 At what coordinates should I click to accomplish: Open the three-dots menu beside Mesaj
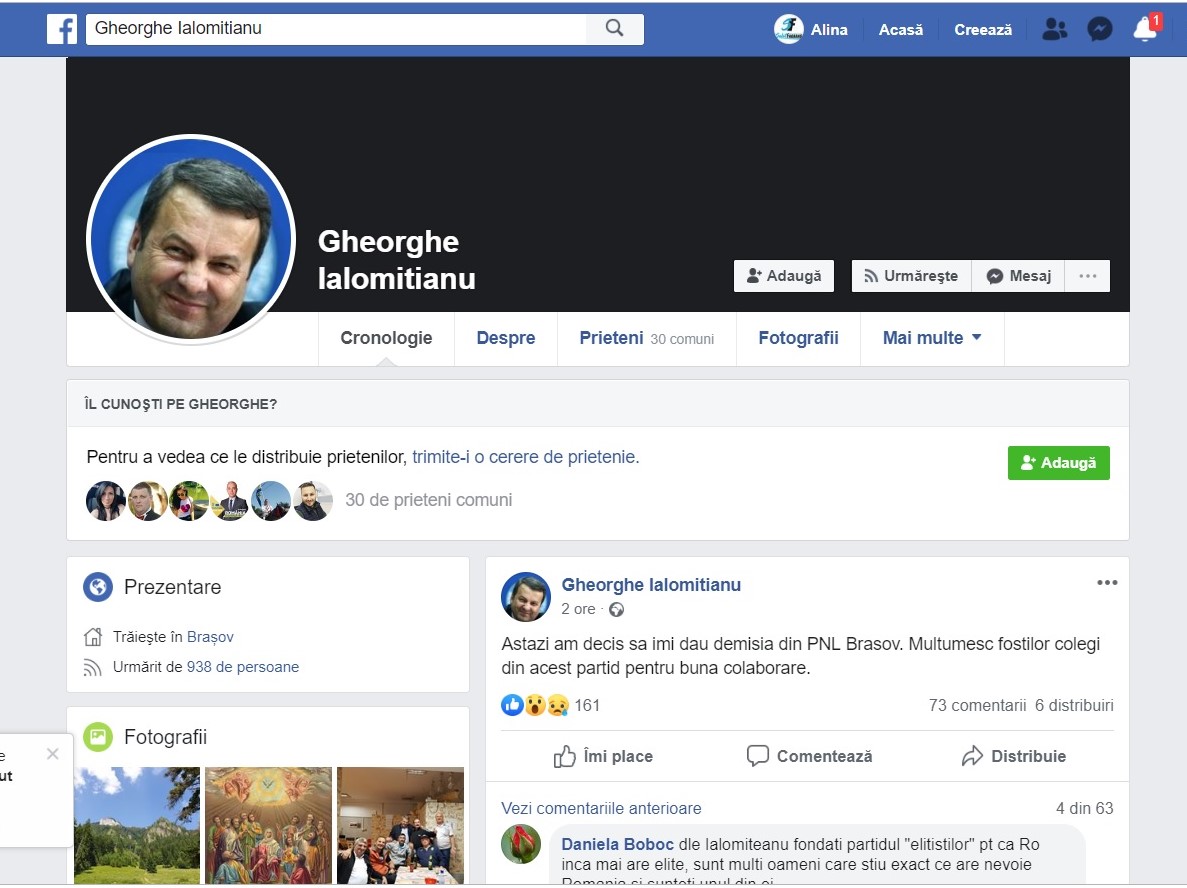(1087, 276)
